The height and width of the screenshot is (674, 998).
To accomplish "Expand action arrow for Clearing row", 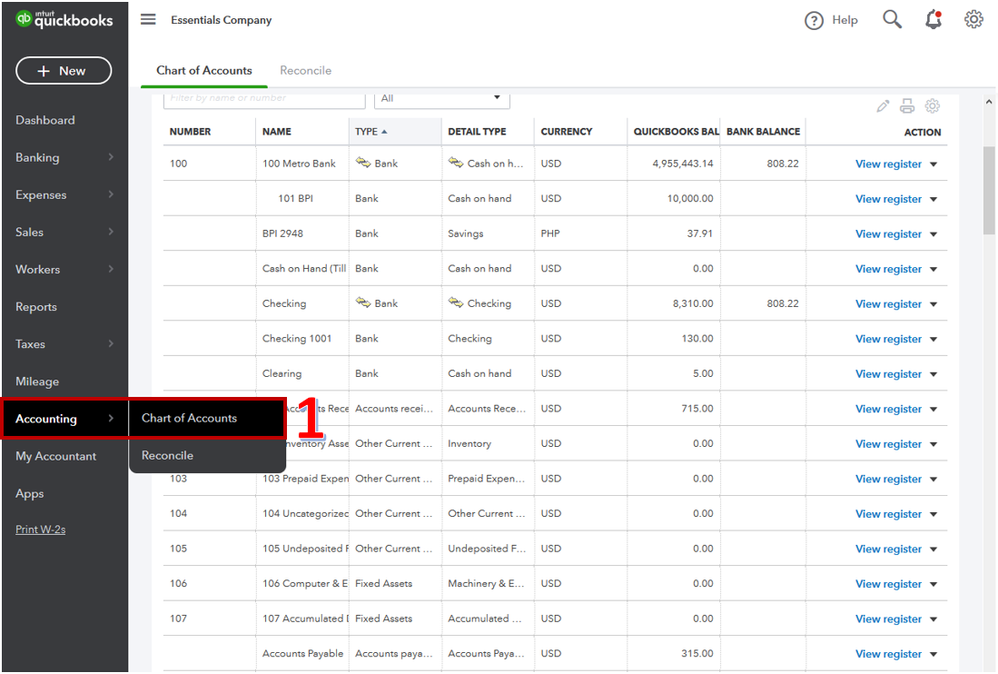I will click(933, 374).
